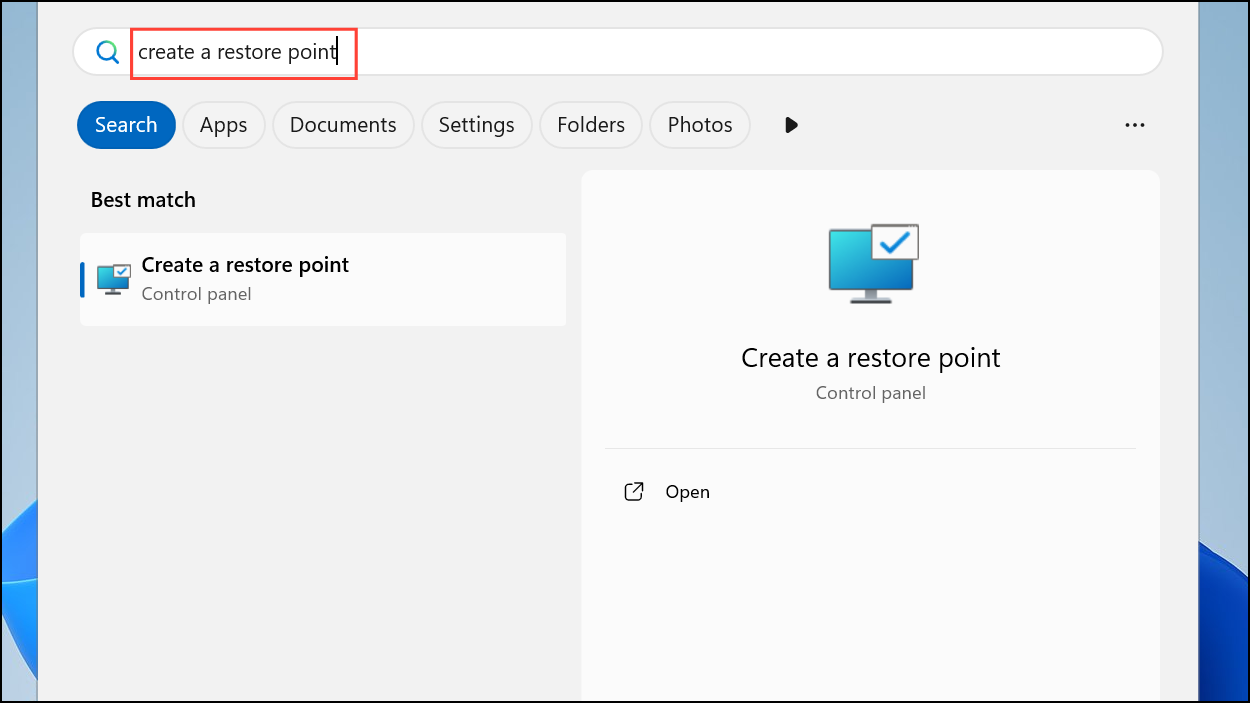Click Open in the preview pane
This screenshot has width=1250, height=703.
pyautogui.click(x=667, y=492)
